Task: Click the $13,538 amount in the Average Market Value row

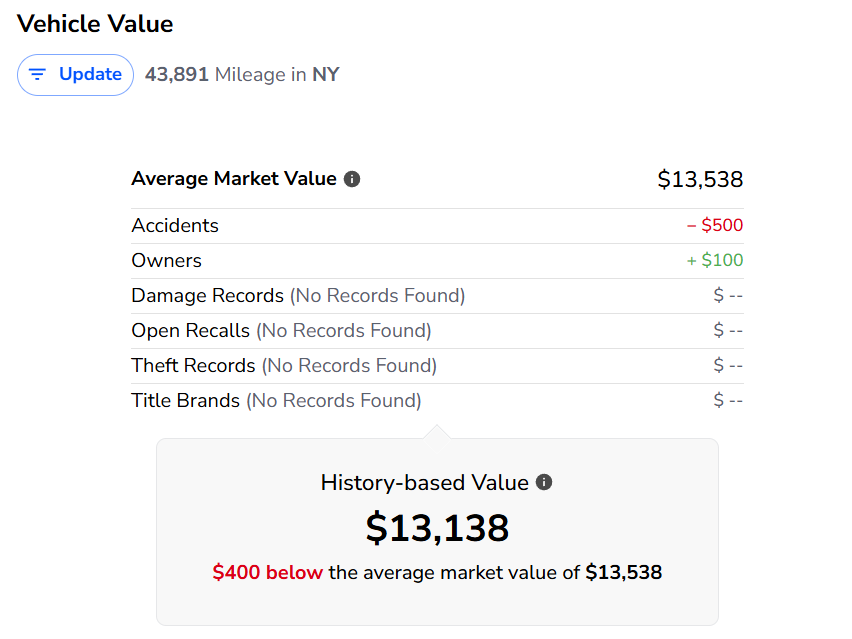Action: (700, 179)
